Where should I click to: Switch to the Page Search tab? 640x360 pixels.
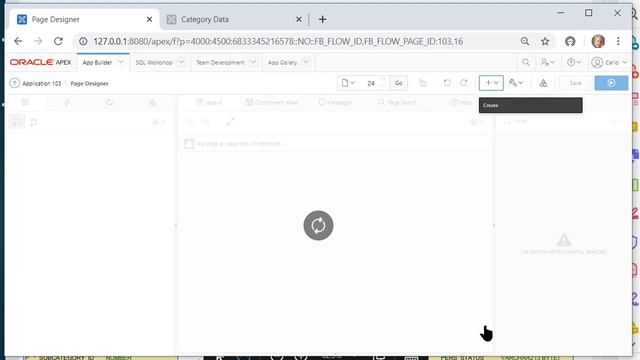tap(397, 102)
